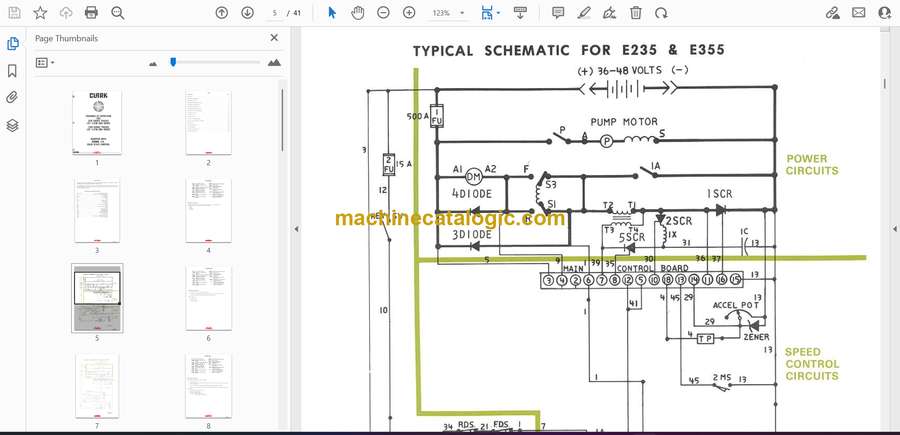Reduce thumbnail size small mountain icon
900x435 pixels.
153,63
